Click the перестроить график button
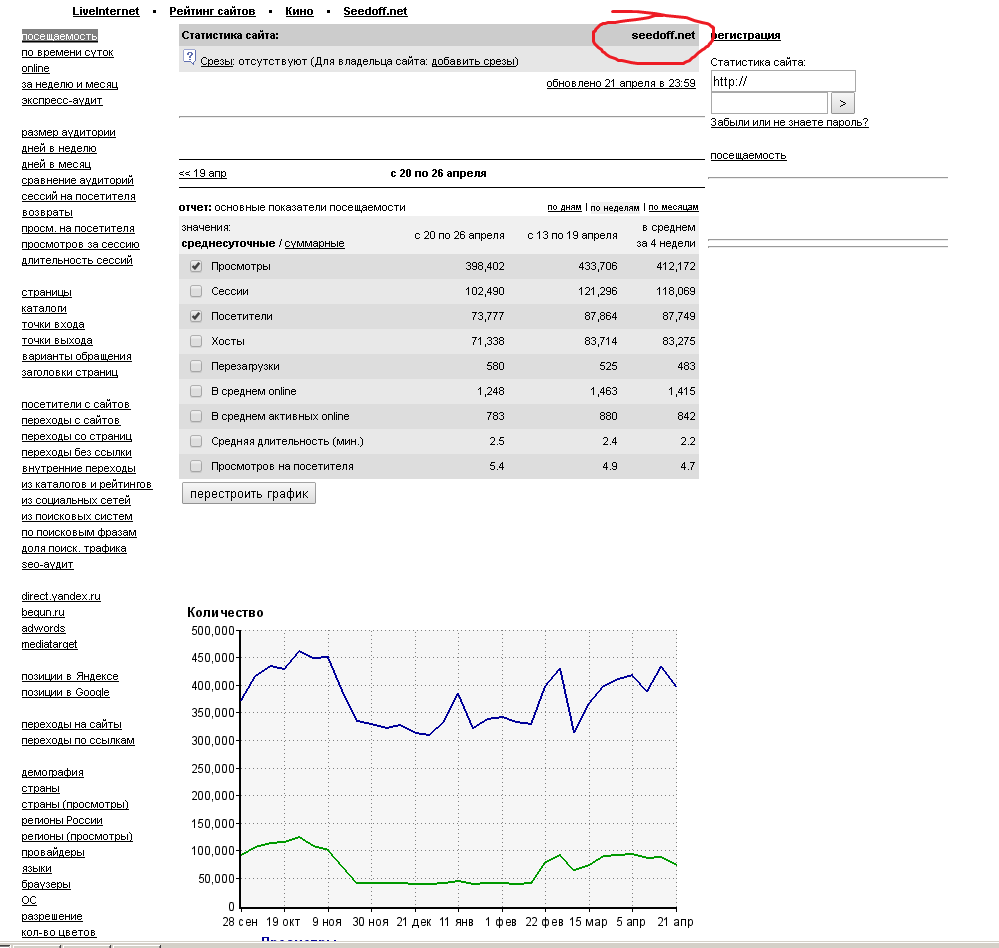The height and width of the screenshot is (948, 999). (248, 494)
